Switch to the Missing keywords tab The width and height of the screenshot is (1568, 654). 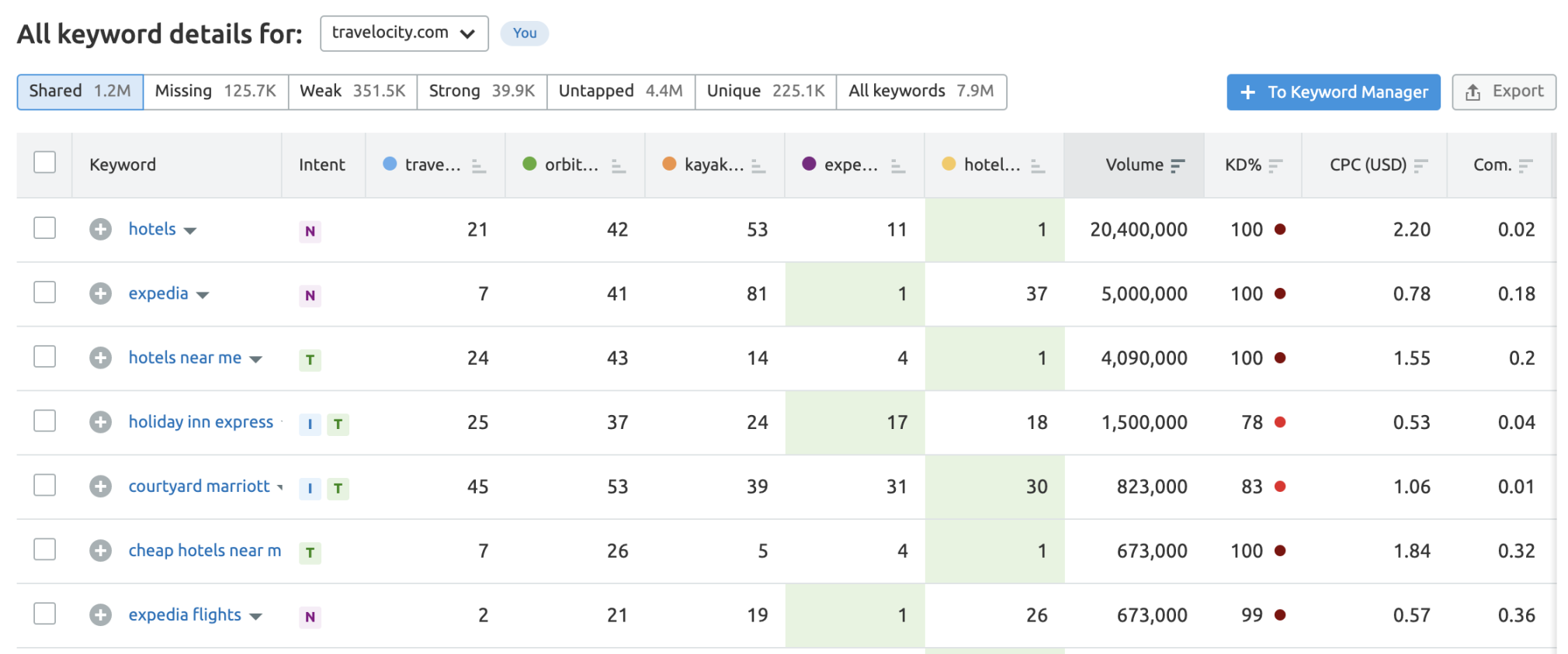tap(215, 92)
